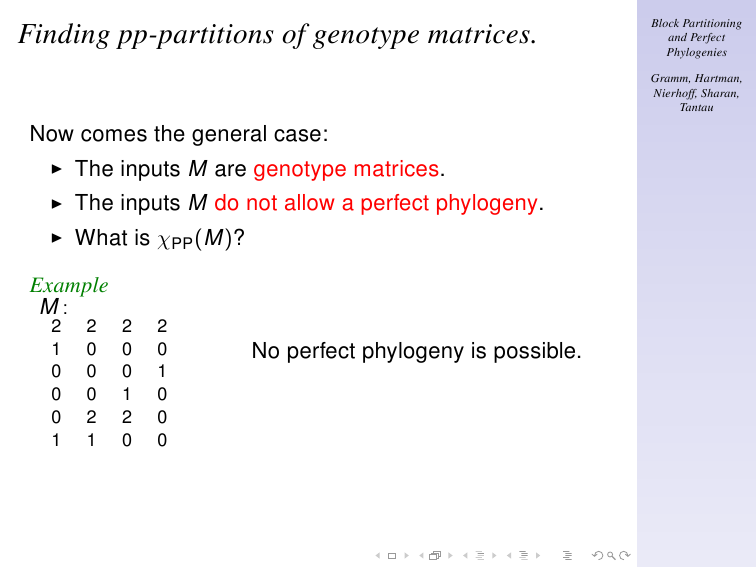Screen dimensions: 756x567
Task: Advance to next slide using right arrow
Action: point(406,555)
